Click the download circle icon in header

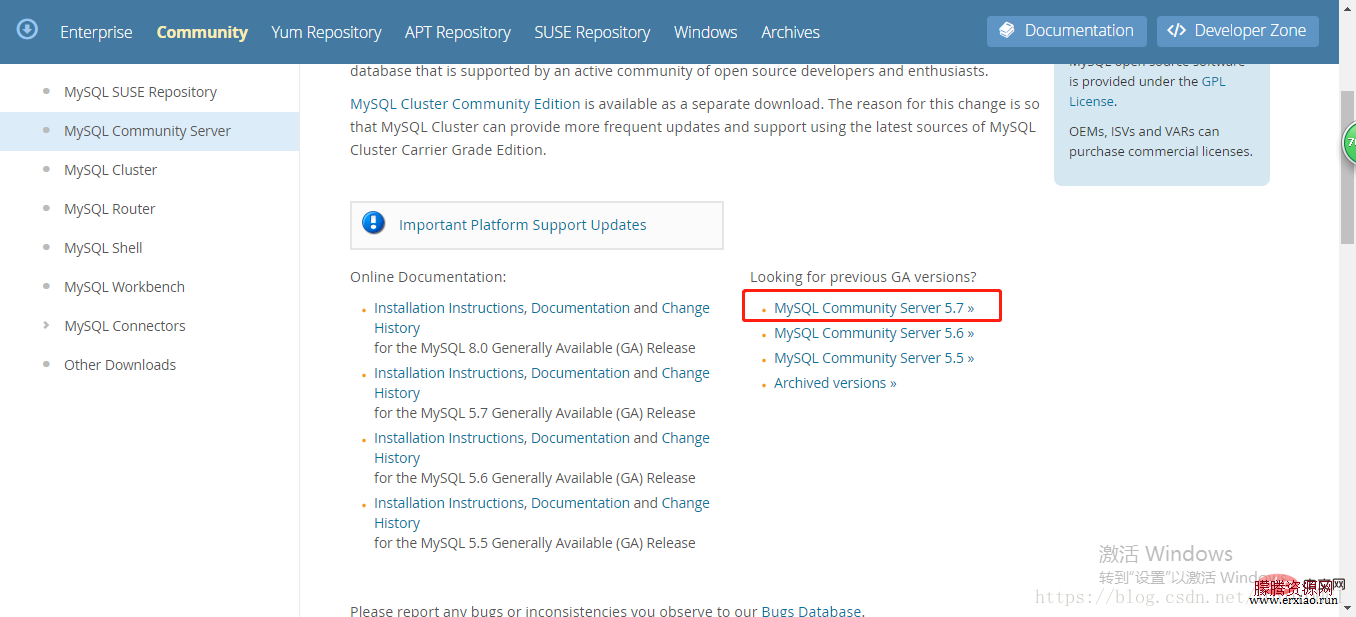point(27,29)
